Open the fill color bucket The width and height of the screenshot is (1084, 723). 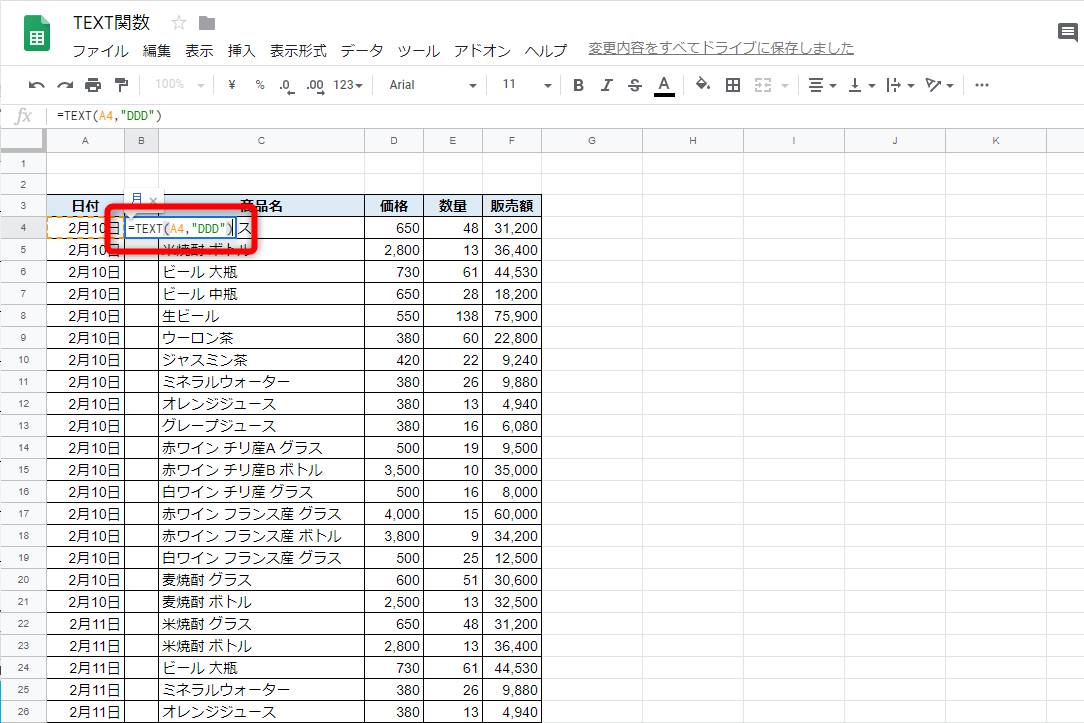(702, 84)
